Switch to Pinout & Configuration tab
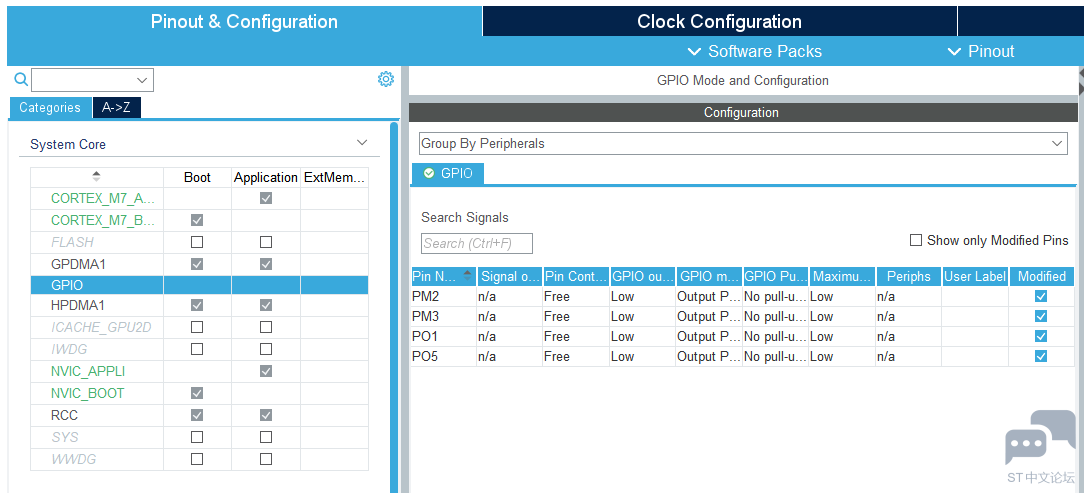This screenshot has height=493, width=1084. coord(244,21)
